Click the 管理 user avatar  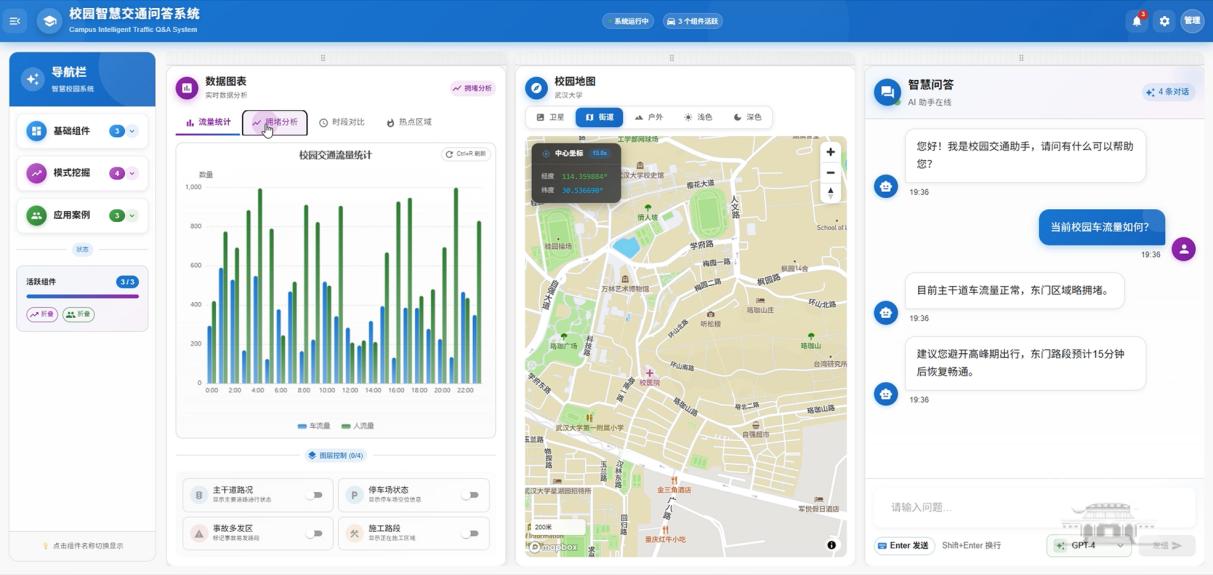coord(1192,20)
